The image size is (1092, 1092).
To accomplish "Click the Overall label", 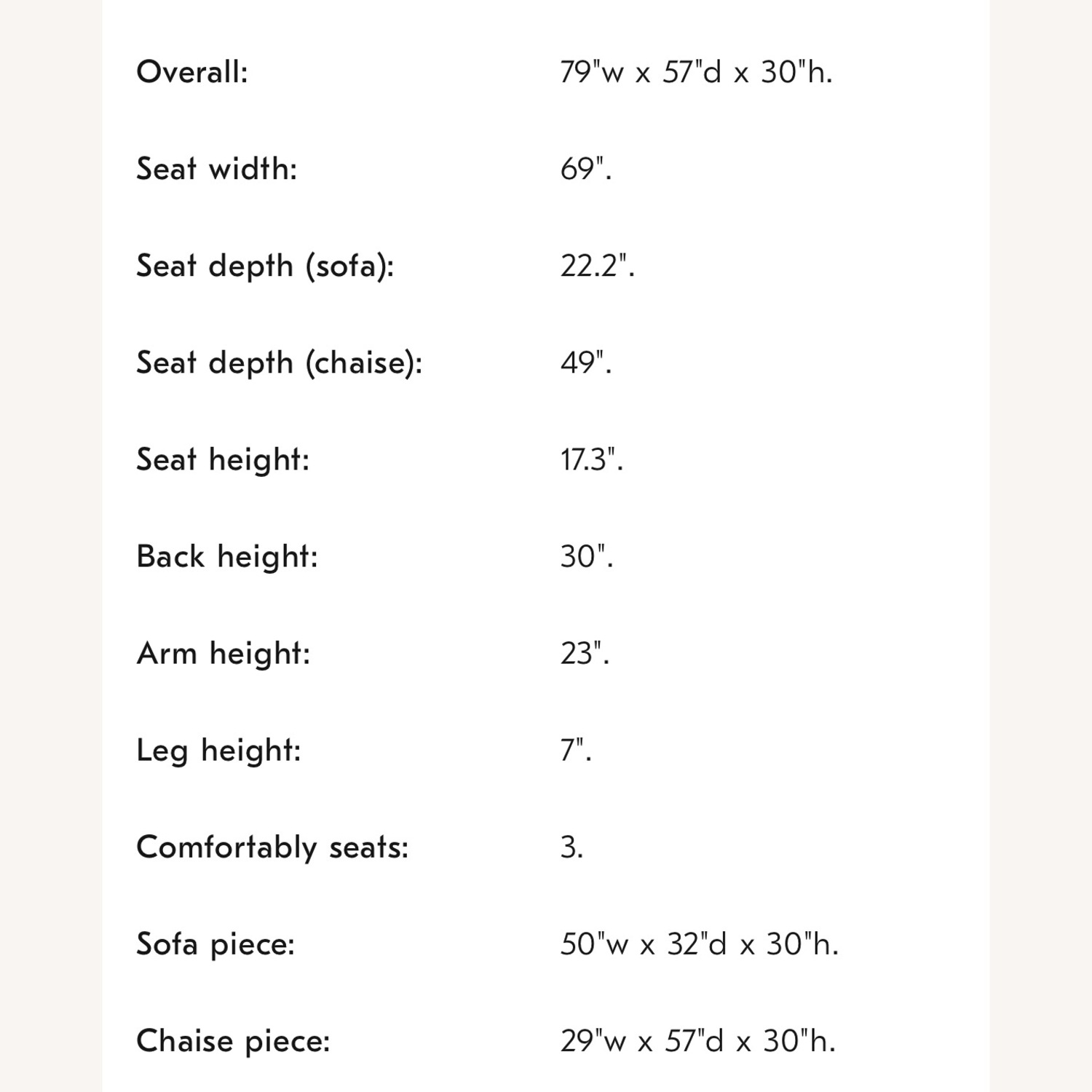I will pos(192,72).
